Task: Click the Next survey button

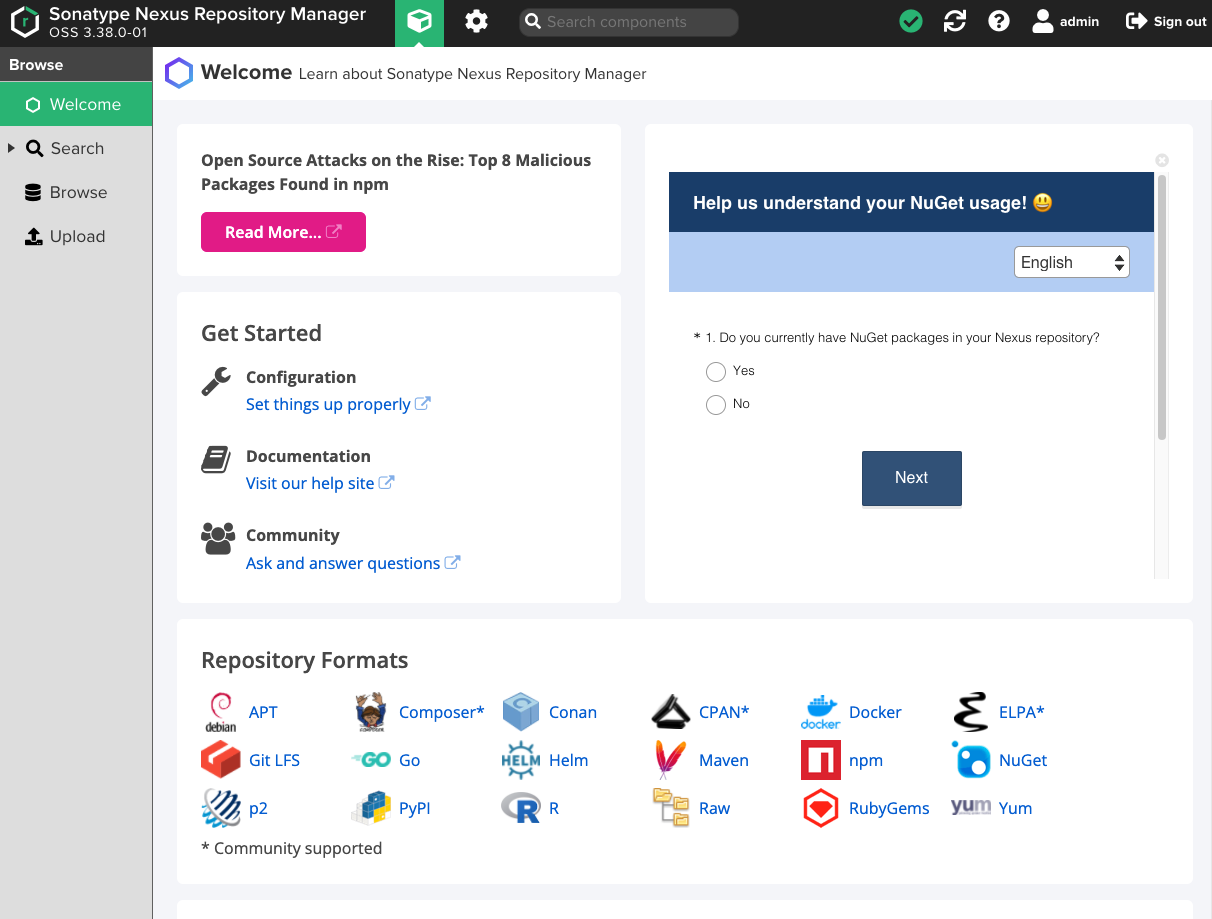Action: click(x=912, y=478)
